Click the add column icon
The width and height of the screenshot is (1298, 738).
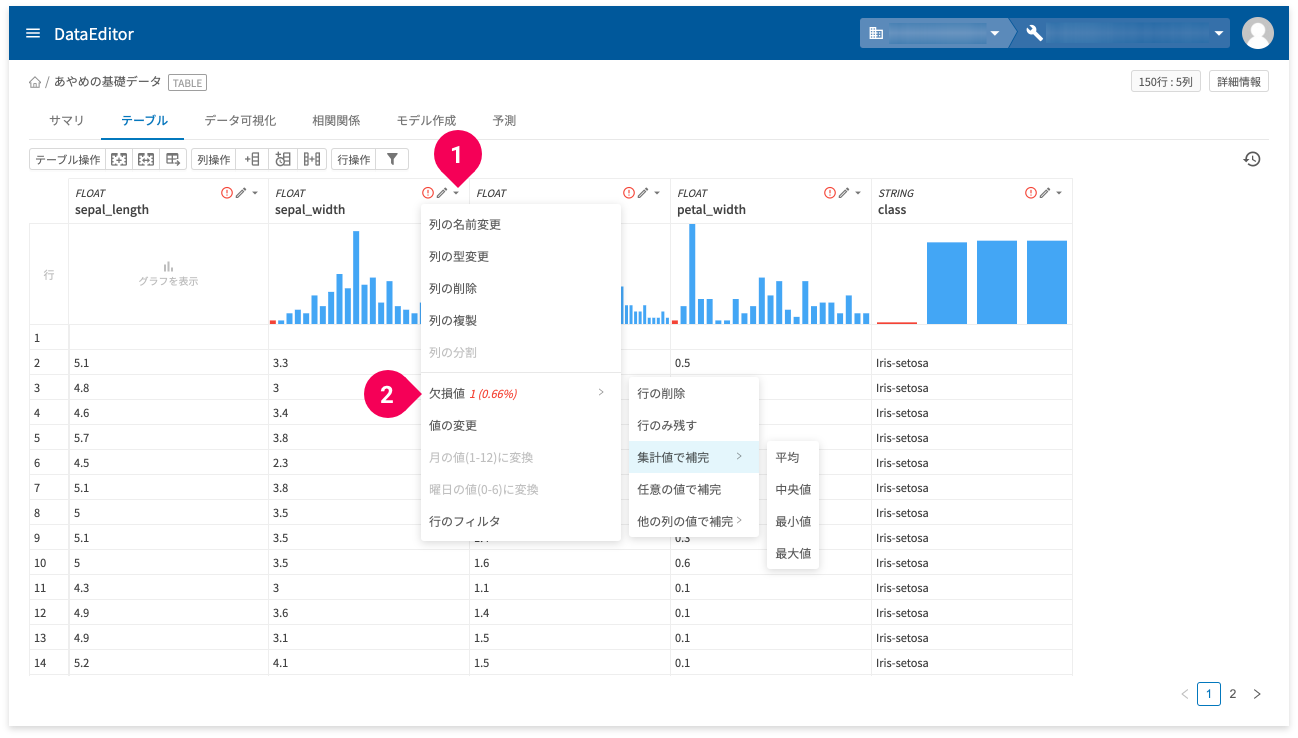point(253,159)
